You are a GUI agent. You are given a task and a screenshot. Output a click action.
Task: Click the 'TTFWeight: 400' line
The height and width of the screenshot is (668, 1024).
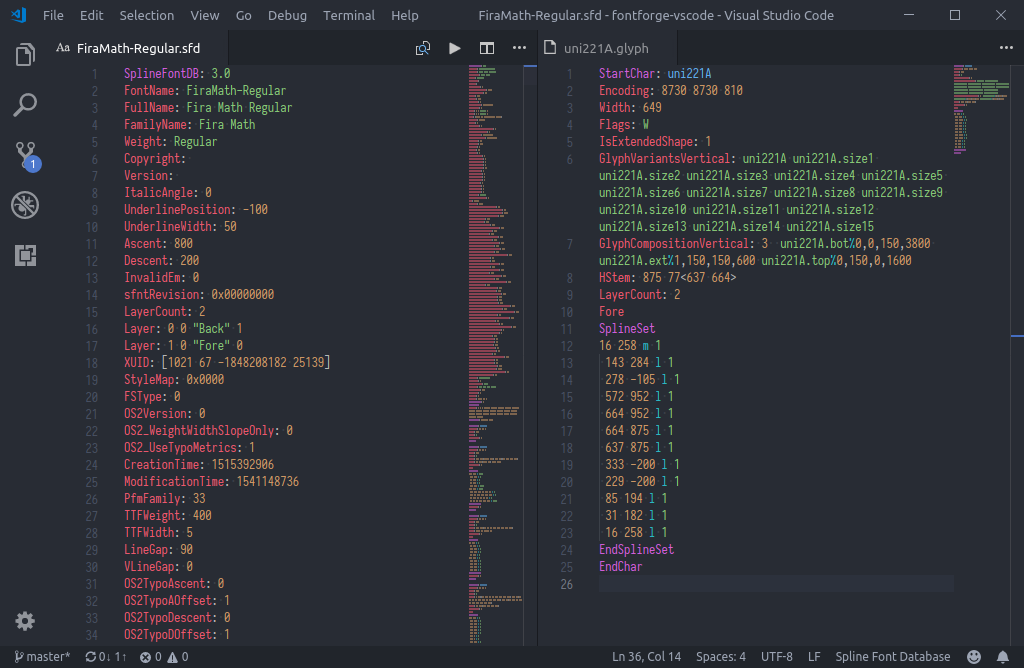[x=168, y=515]
